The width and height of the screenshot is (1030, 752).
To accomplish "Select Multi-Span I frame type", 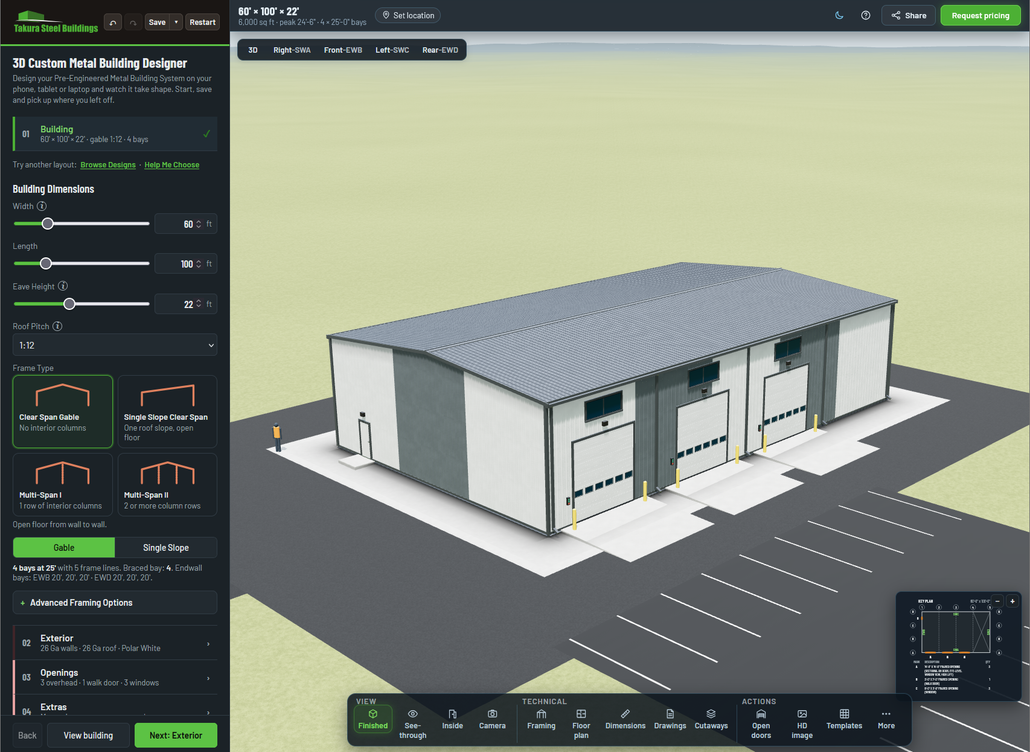I will [x=62, y=484].
